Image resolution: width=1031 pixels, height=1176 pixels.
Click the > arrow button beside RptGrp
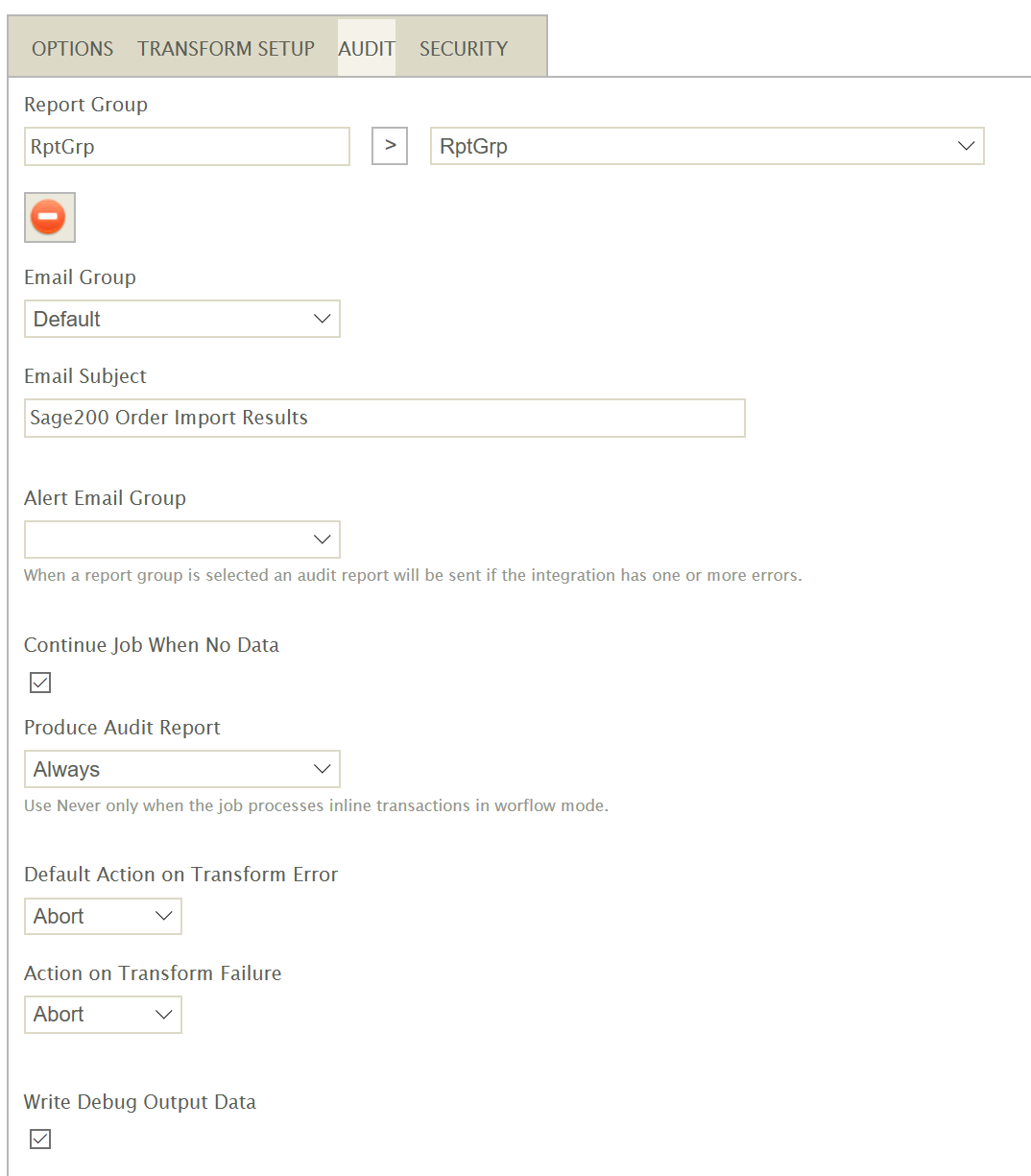390,146
